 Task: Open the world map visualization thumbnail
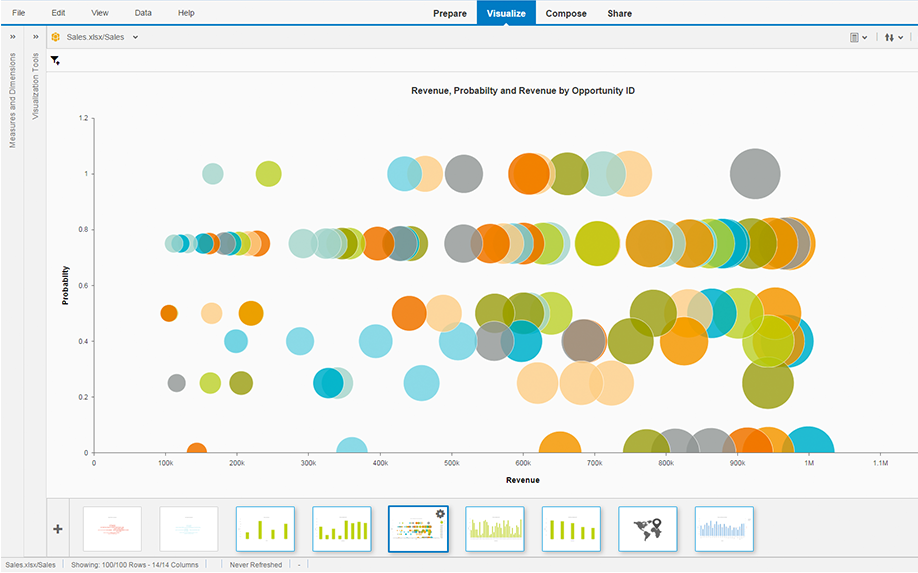647,528
